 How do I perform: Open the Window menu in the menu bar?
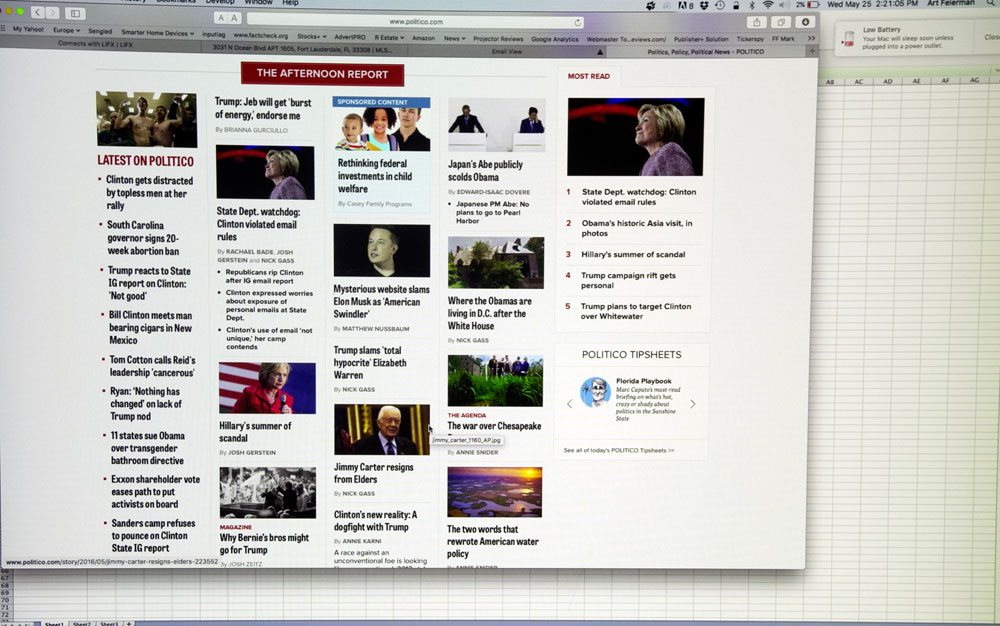(258, 3)
